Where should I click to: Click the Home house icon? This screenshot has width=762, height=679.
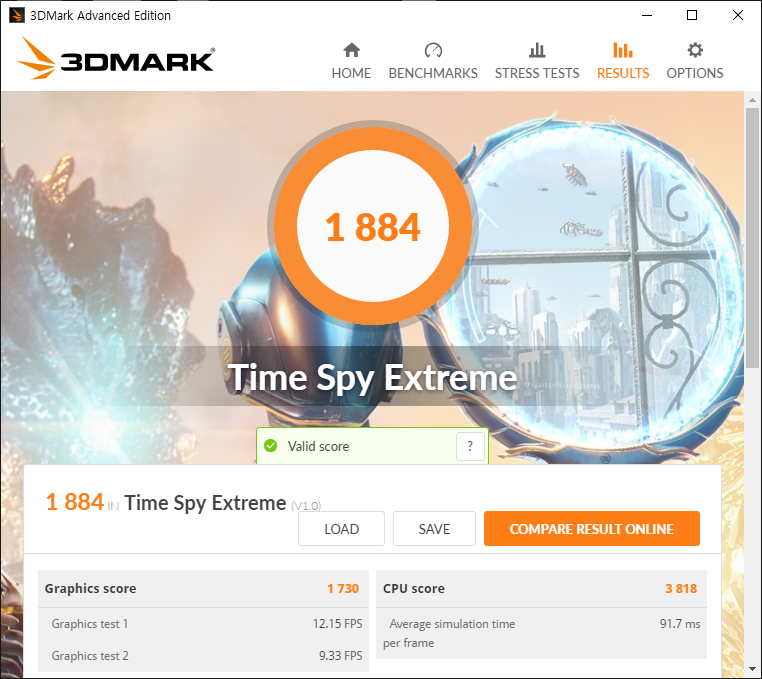click(x=351, y=50)
